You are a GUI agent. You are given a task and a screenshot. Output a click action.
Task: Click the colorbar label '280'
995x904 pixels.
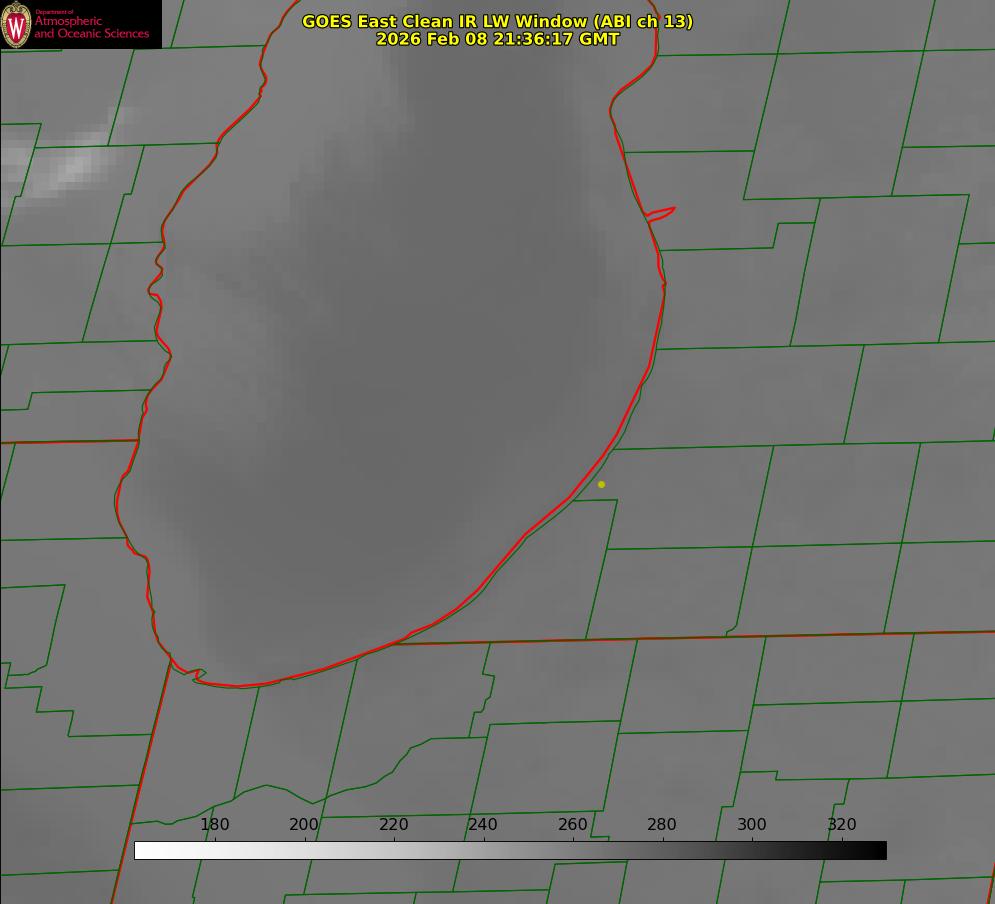(661, 824)
